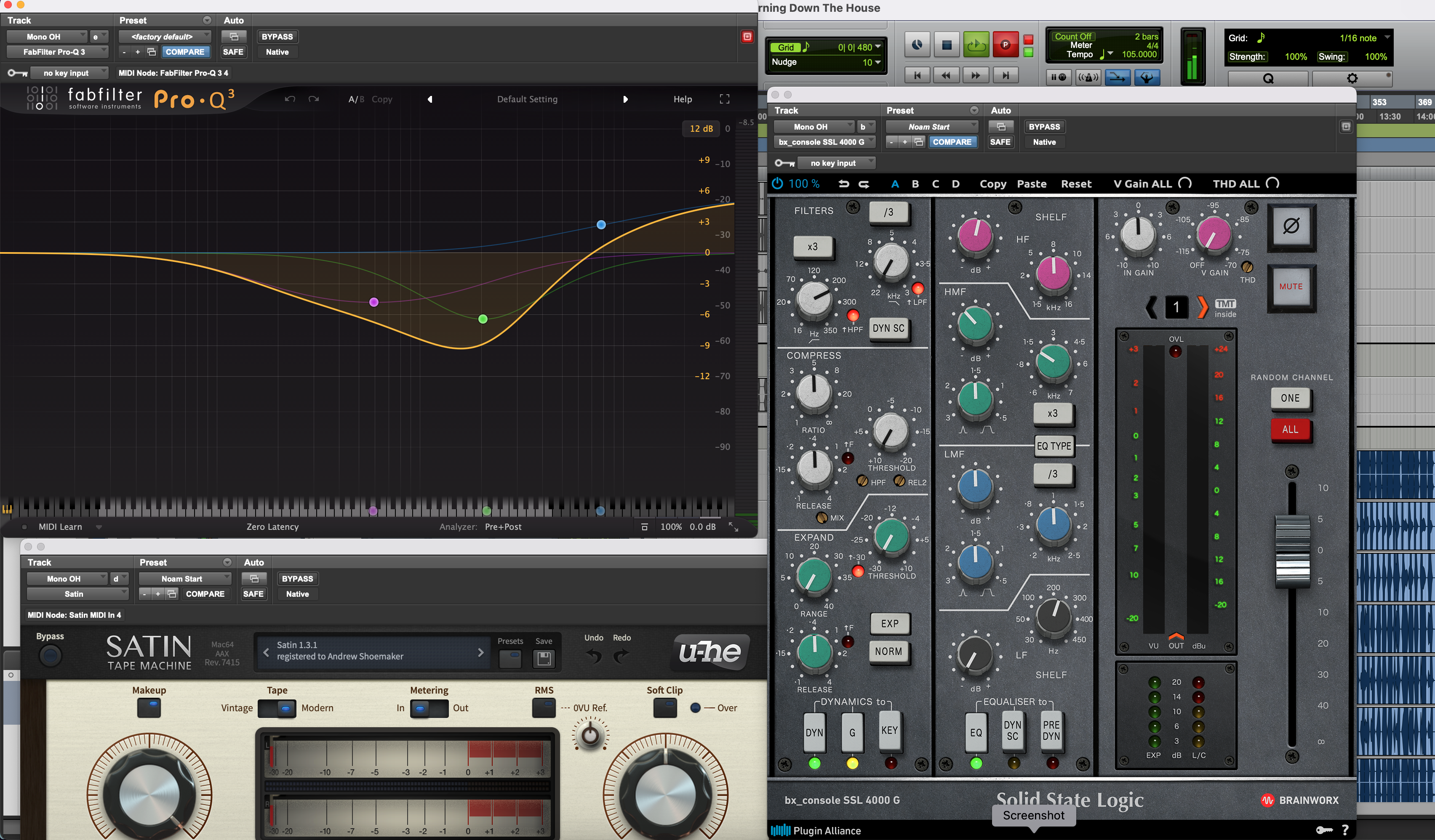Click Pro-Q 3 target red square icon
Image resolution: width=1435 pixels, height=840 pixels.
747,37
